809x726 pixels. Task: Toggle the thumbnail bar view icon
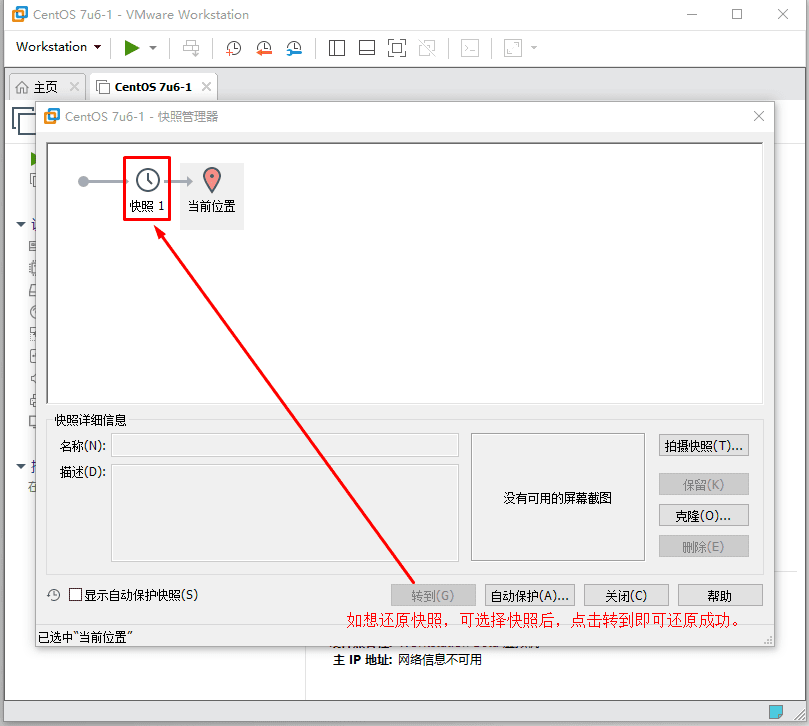(367, 48)
